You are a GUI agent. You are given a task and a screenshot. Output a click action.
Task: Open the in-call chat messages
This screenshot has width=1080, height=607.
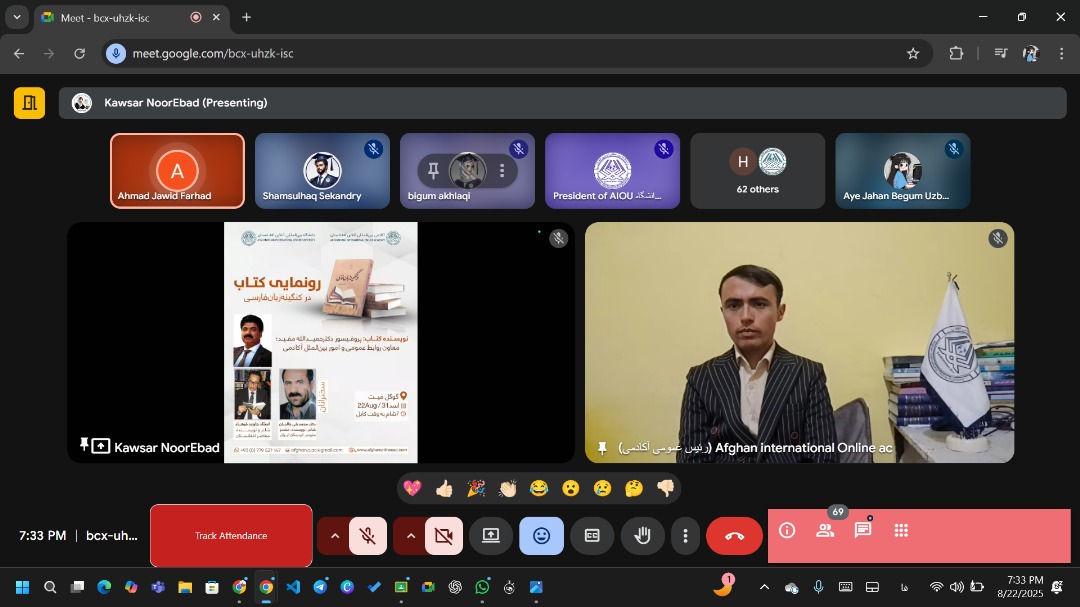click(x=862, y=531)
